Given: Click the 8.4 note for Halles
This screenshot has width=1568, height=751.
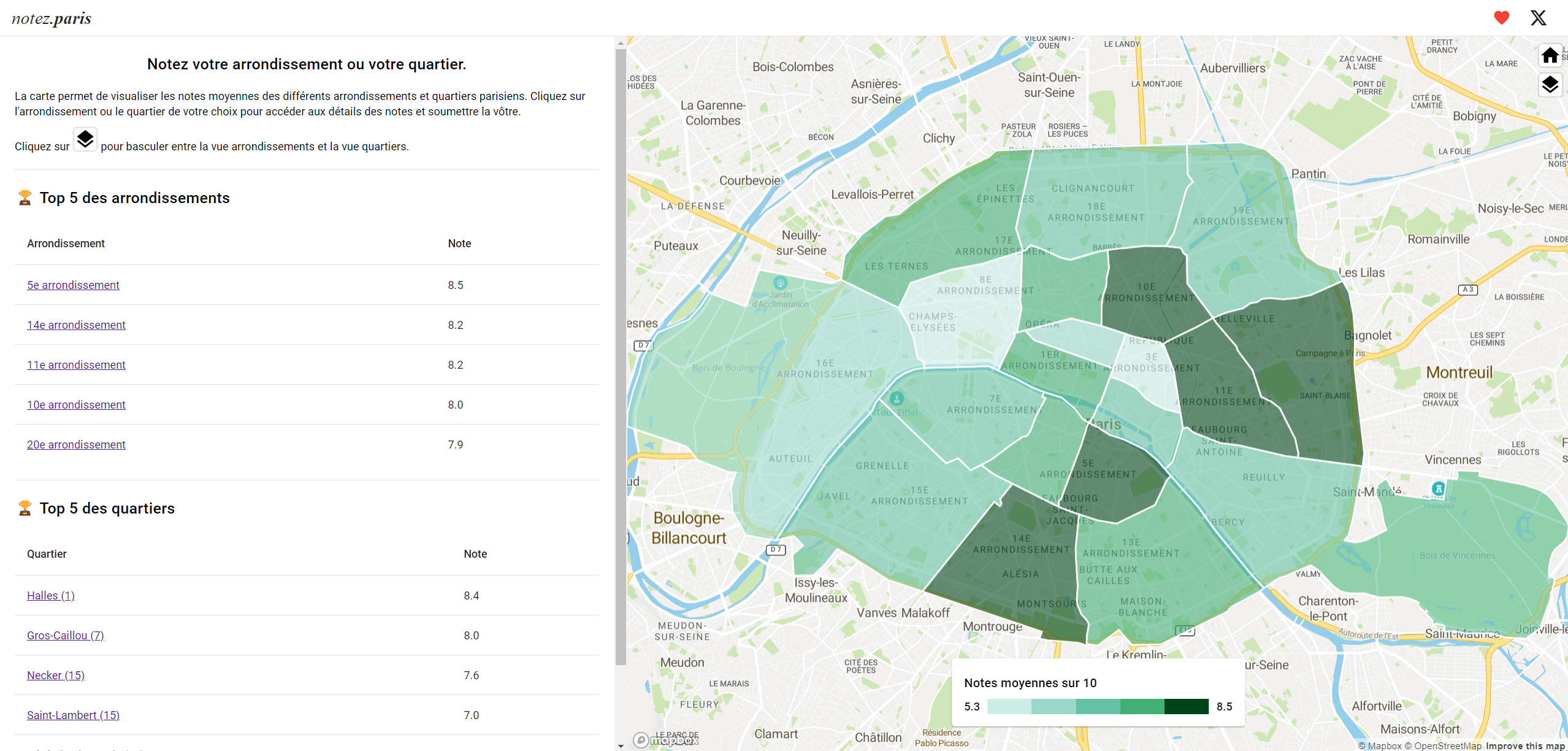Looking at the screenshot, I should tap(472, 595).
